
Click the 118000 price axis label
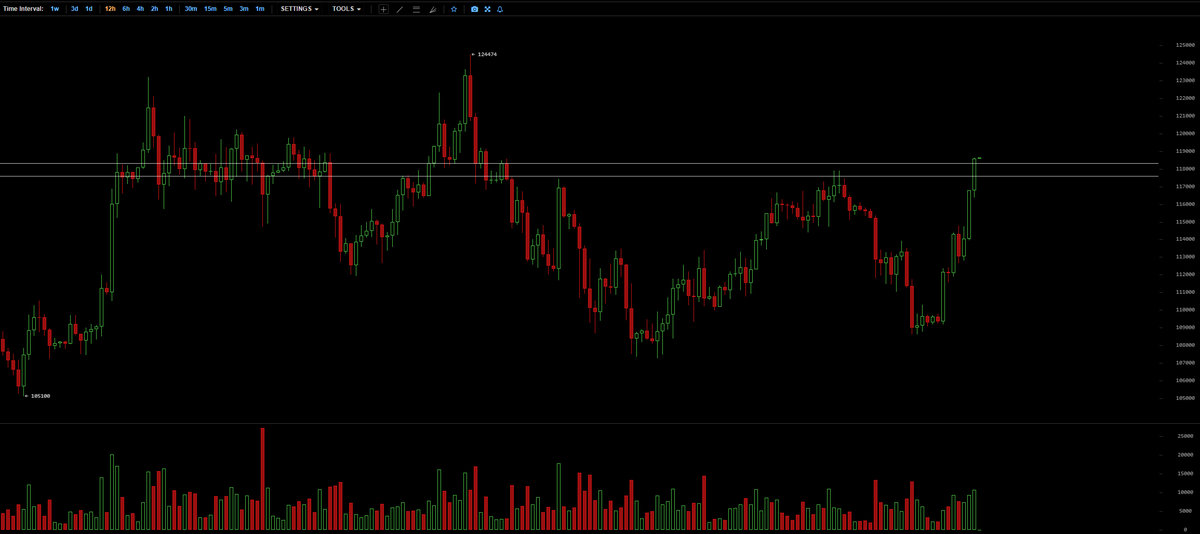coord(1187,169)
